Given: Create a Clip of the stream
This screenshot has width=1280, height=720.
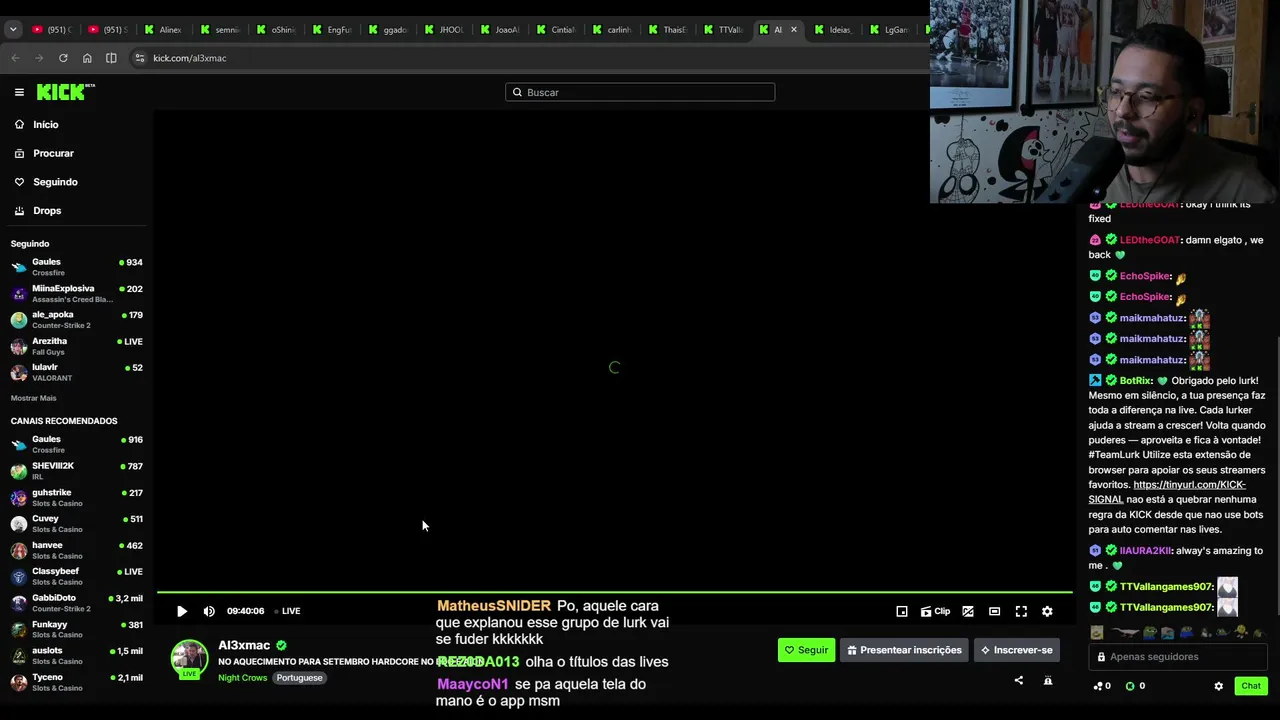Looking at the screenshot, I should pos(935,611).
